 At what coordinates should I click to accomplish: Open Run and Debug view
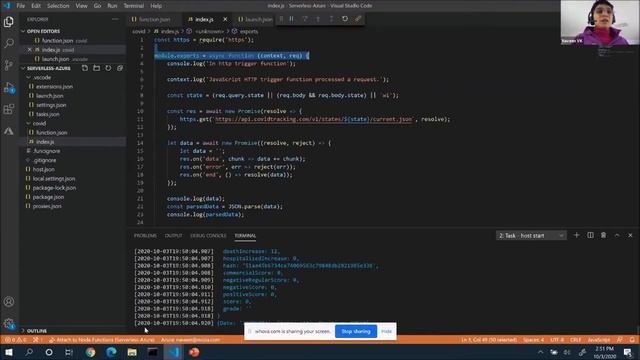pyautogui.click(x=9, y=87)
